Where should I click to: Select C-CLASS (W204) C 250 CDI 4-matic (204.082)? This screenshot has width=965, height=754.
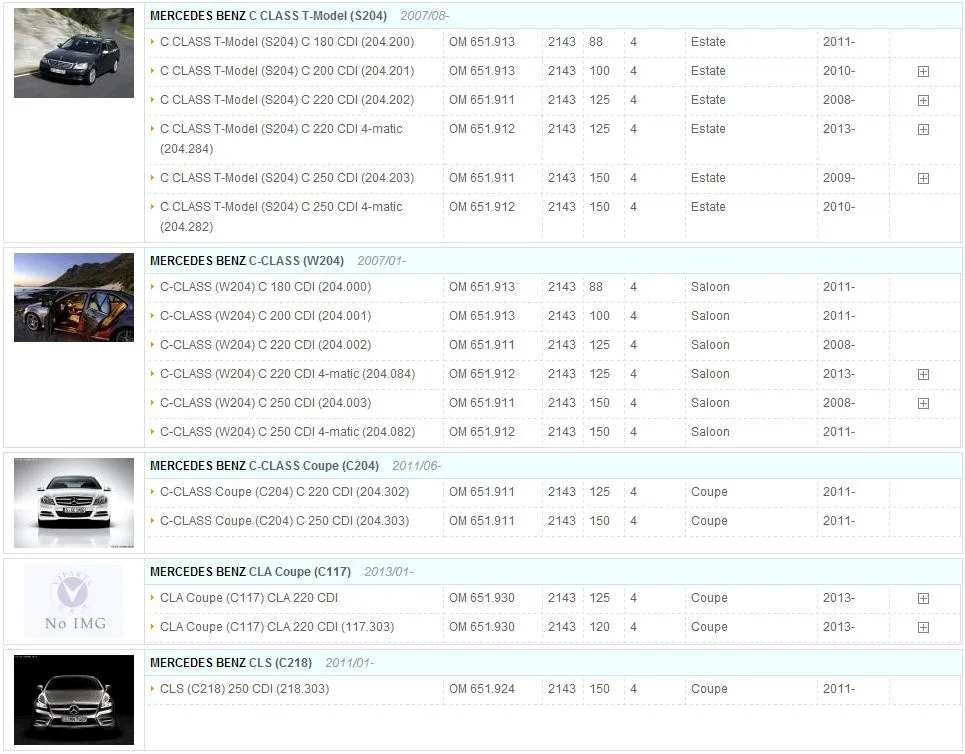(x=287, y=431)
